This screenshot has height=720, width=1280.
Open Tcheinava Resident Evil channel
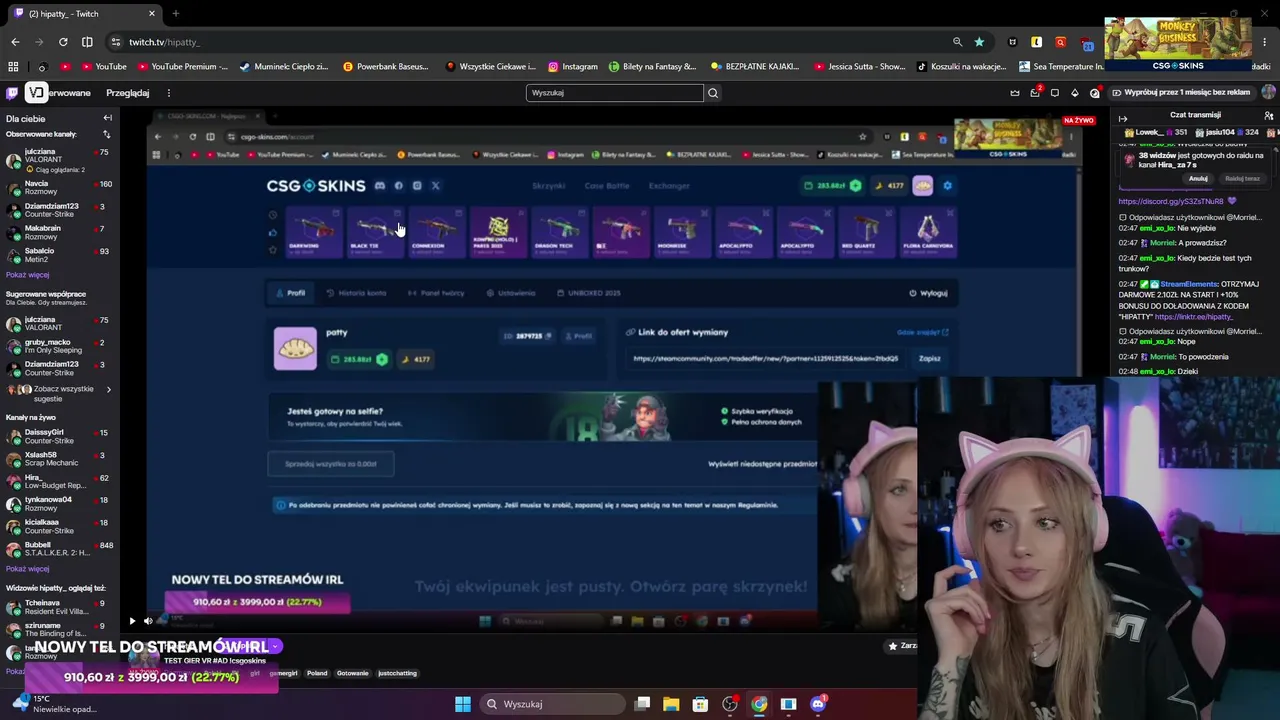(58, 607)
